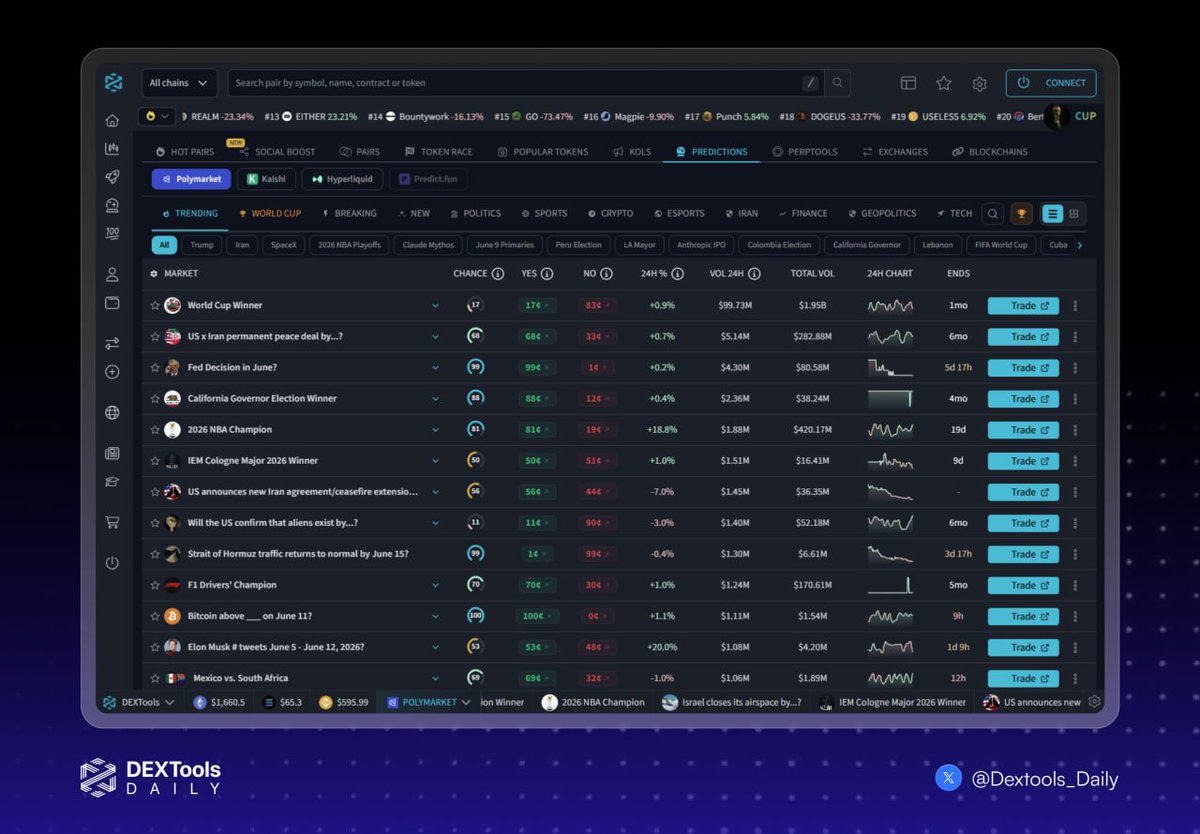
Task: Advance topic chips with the right arrow
Action: pyautogui.click(x=1079, y=245)
